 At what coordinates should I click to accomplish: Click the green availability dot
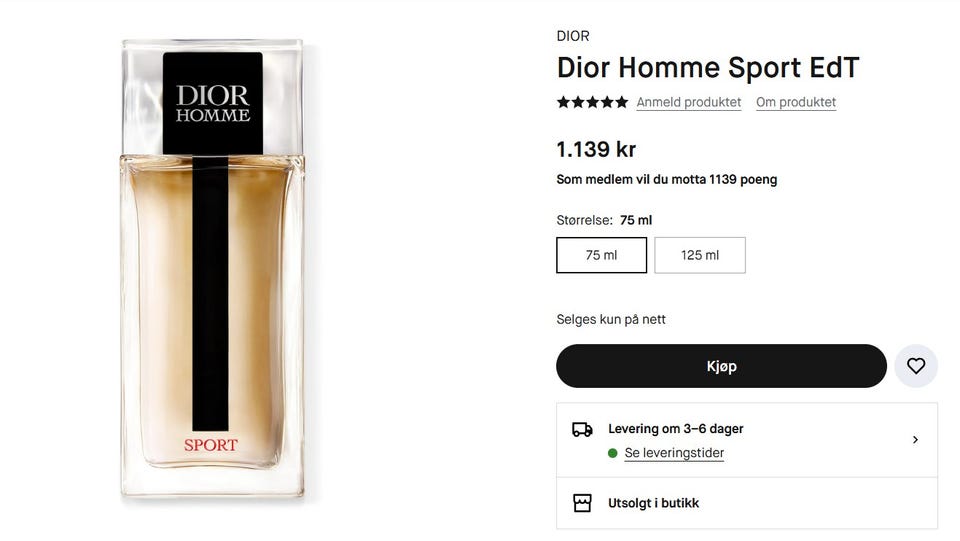612,453
